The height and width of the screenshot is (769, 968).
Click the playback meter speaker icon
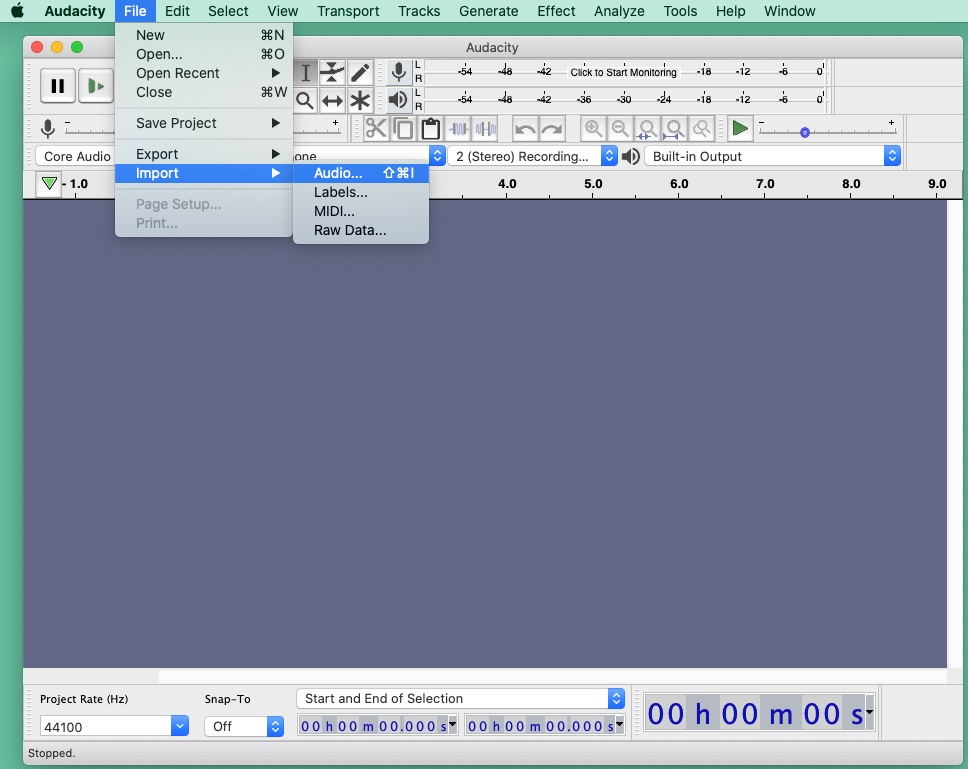click(399, 99)
